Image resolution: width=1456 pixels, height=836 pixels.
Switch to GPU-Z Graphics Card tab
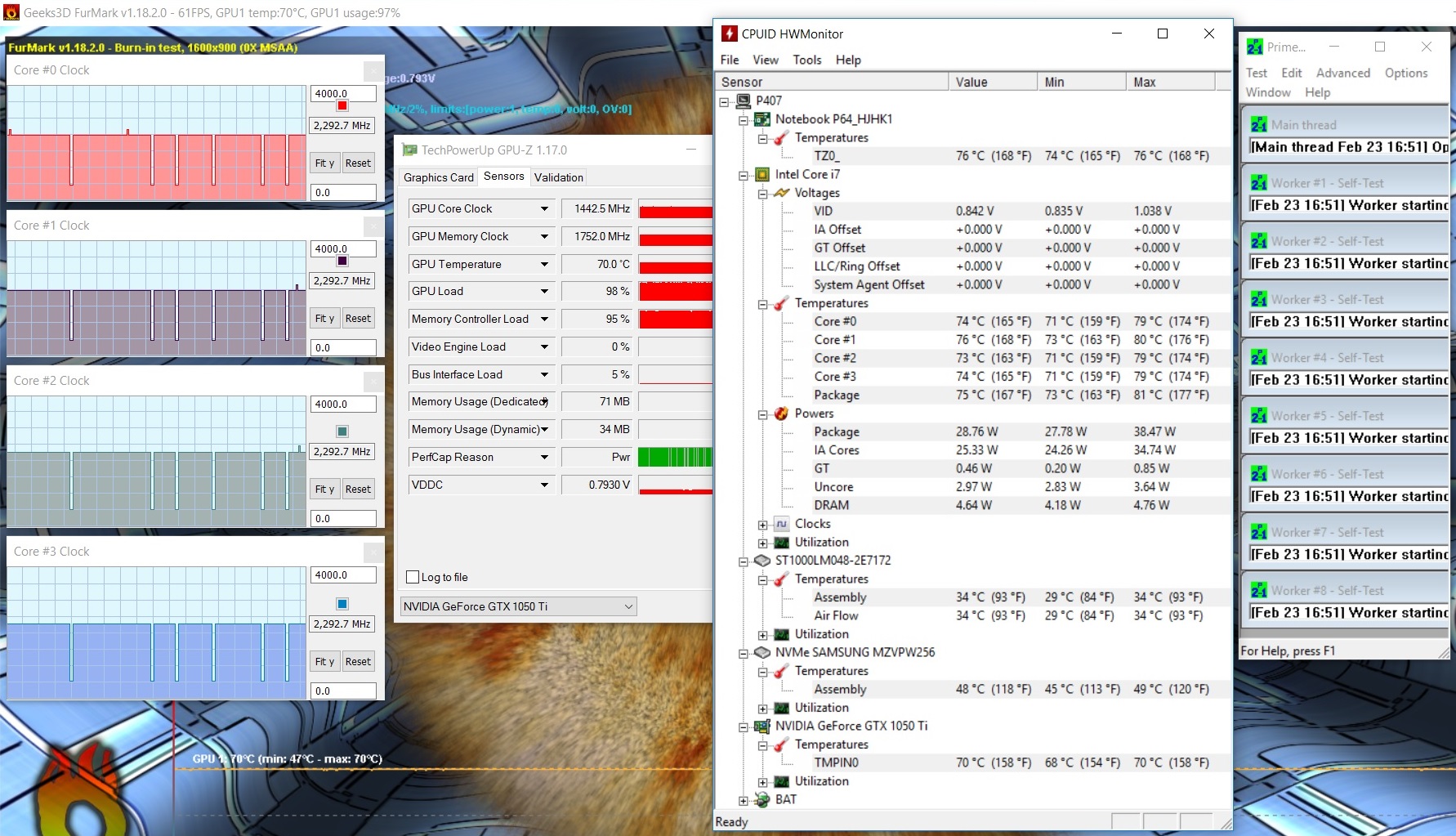pos(439,177)
